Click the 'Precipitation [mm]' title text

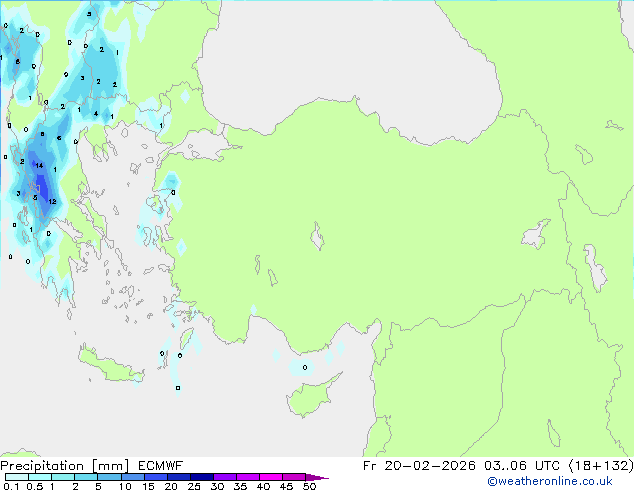click(65, 466)
